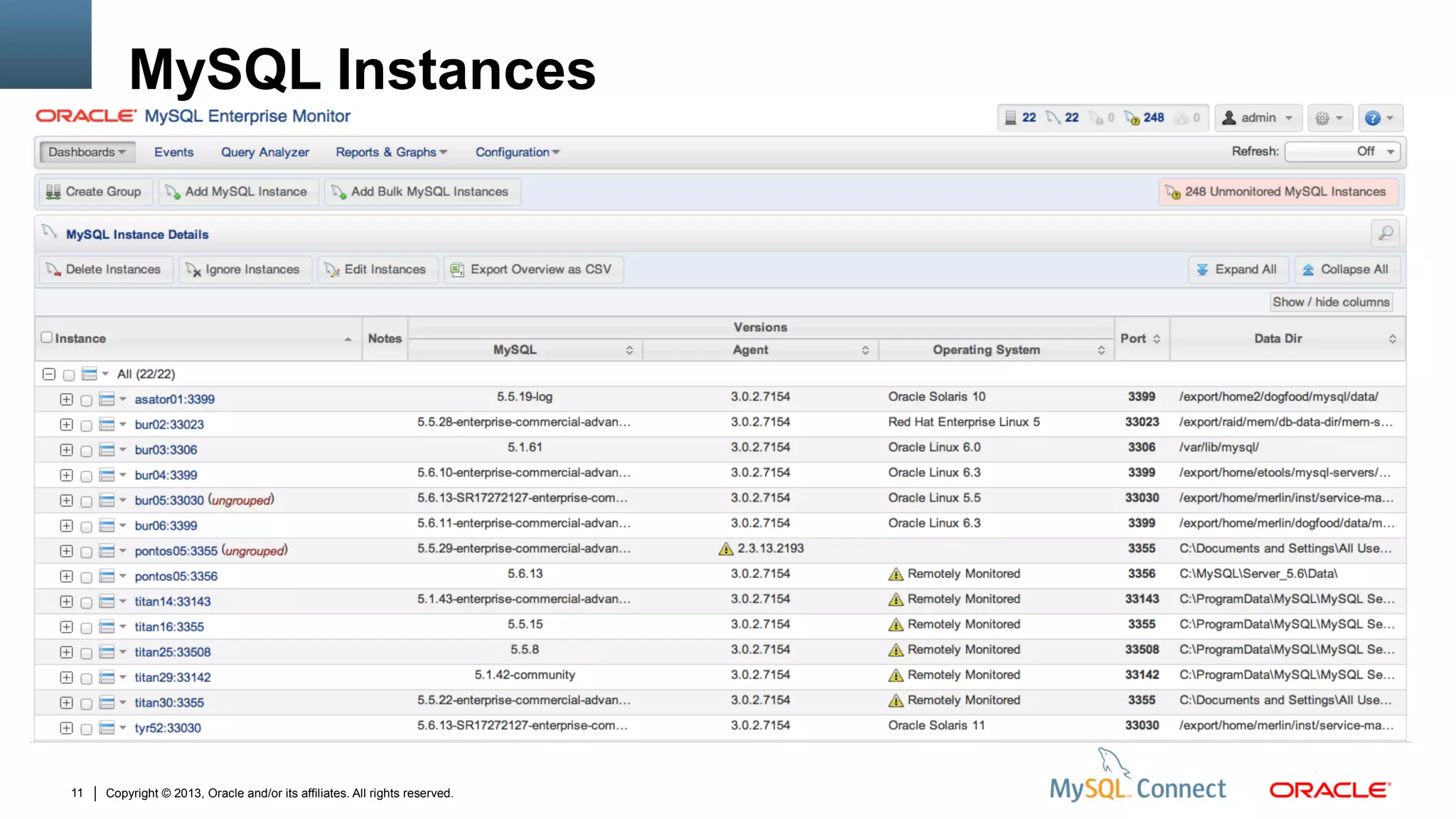Click Expand All

coord(1239,269)
